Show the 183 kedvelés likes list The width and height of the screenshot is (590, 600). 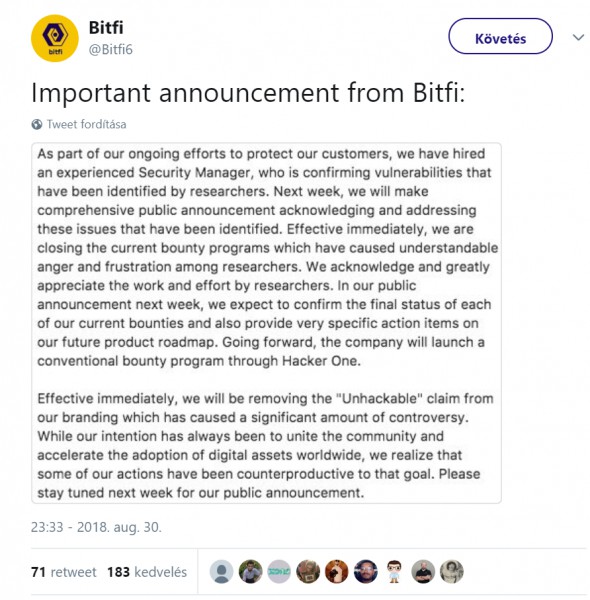pyautogui.click(x=147, y=572)
